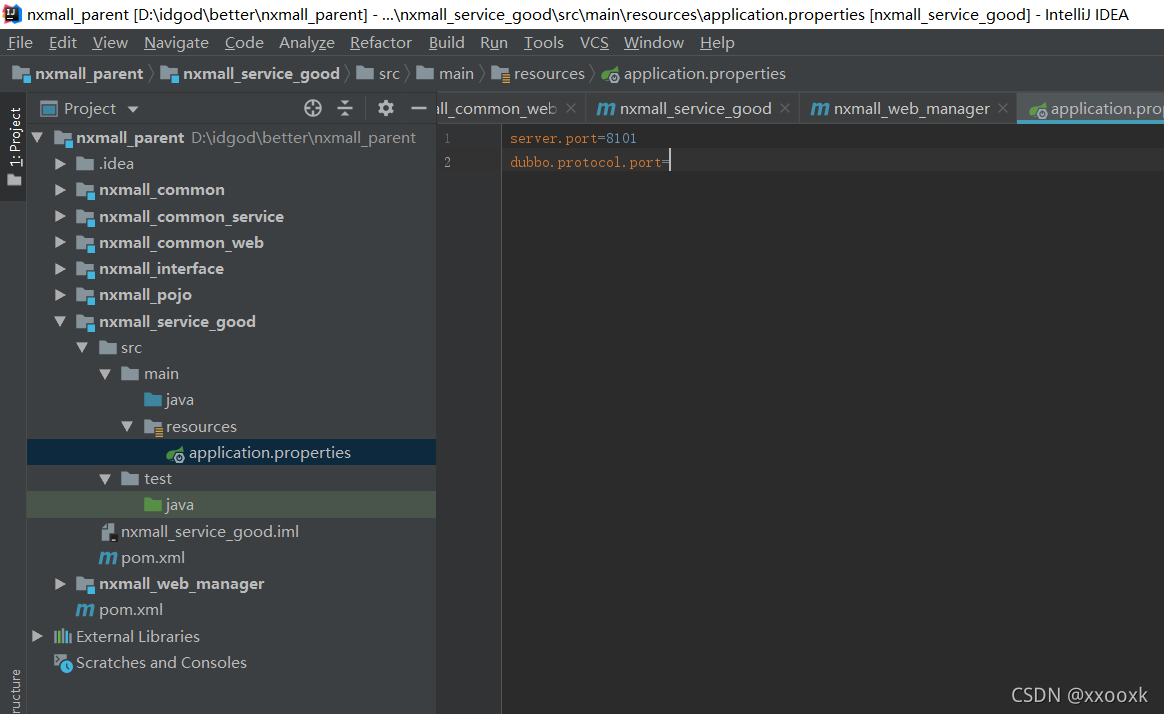Click the locate current file crosshair icon
The image size is (1164, 714).
(x=313, y=108)
